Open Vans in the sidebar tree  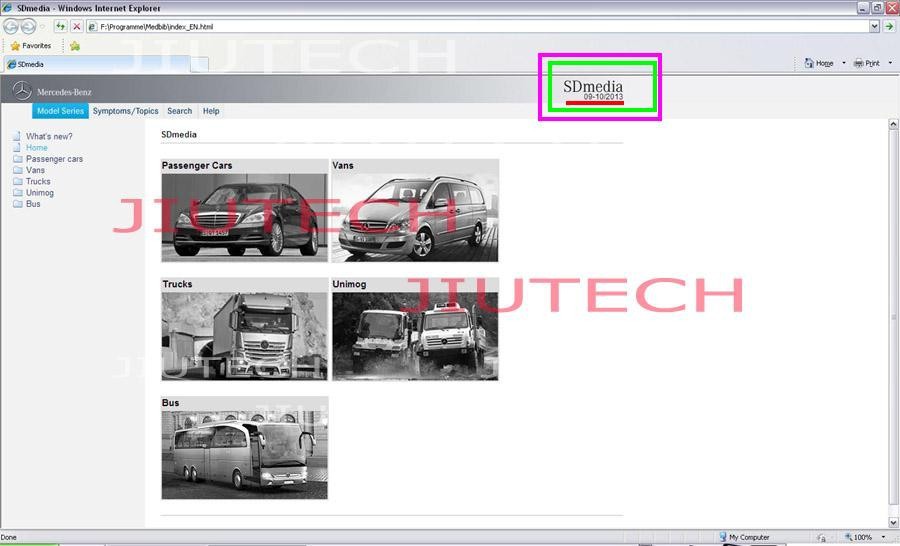[35, 170]
